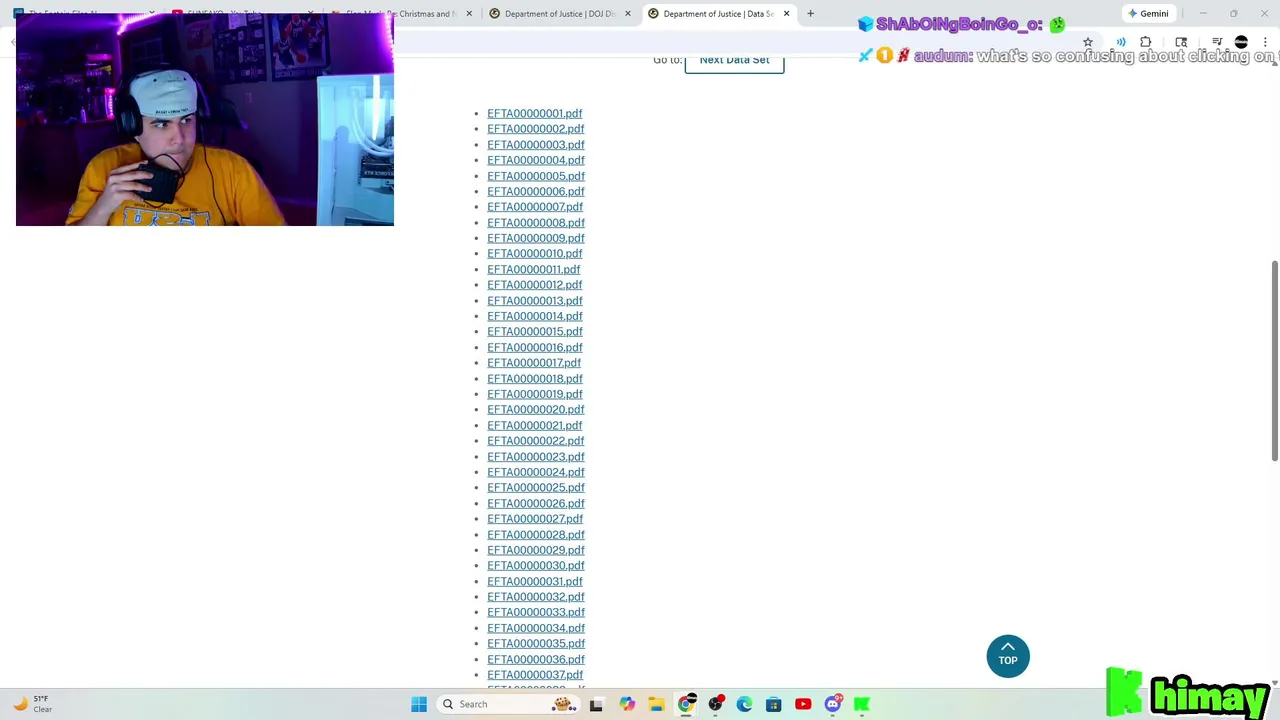Viewport: 1280px width, 720px height.
Task: Open EFTA00000006.pdf
Action: 535,191
